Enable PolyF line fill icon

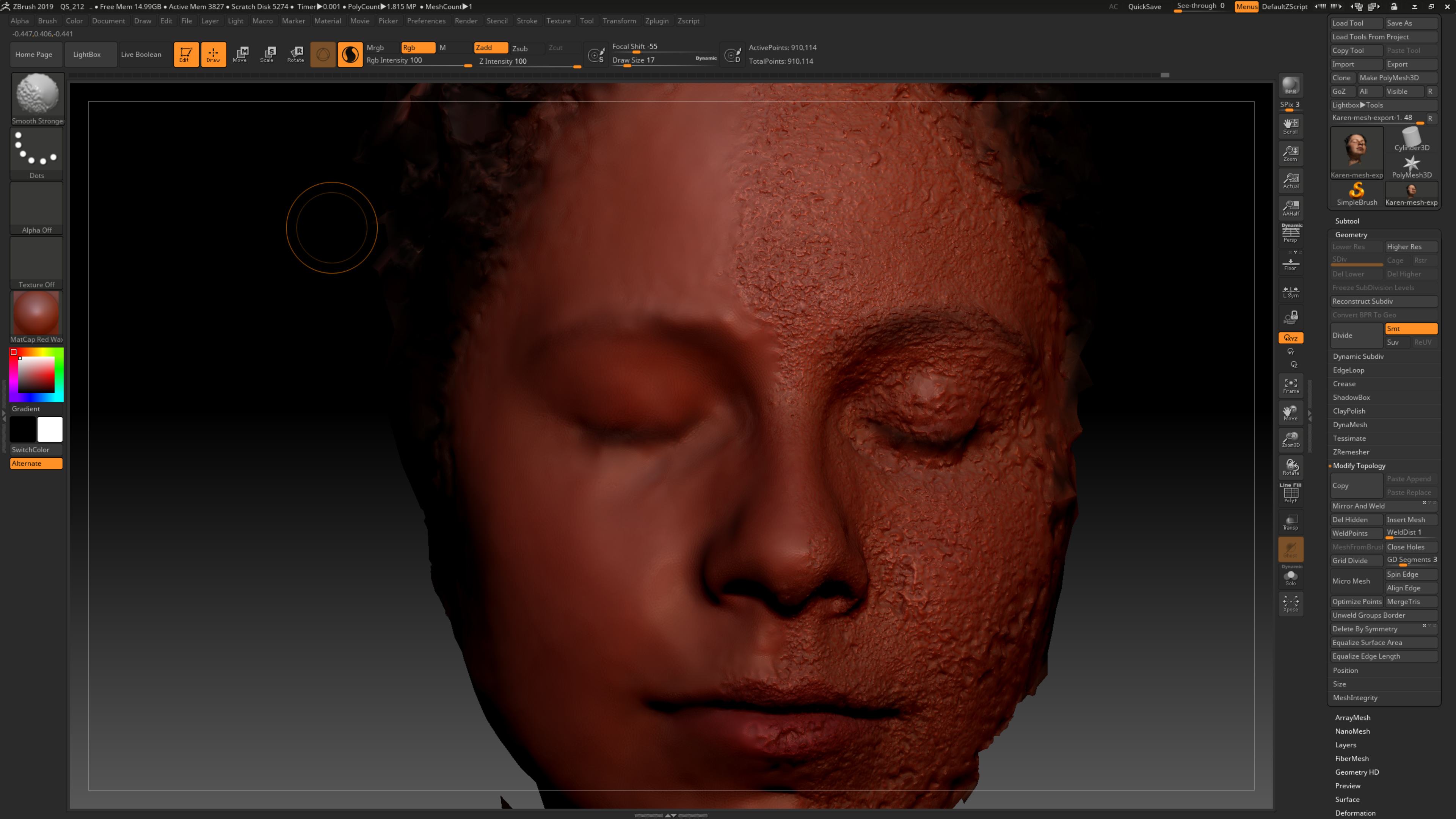click(x=1290, y=493)
